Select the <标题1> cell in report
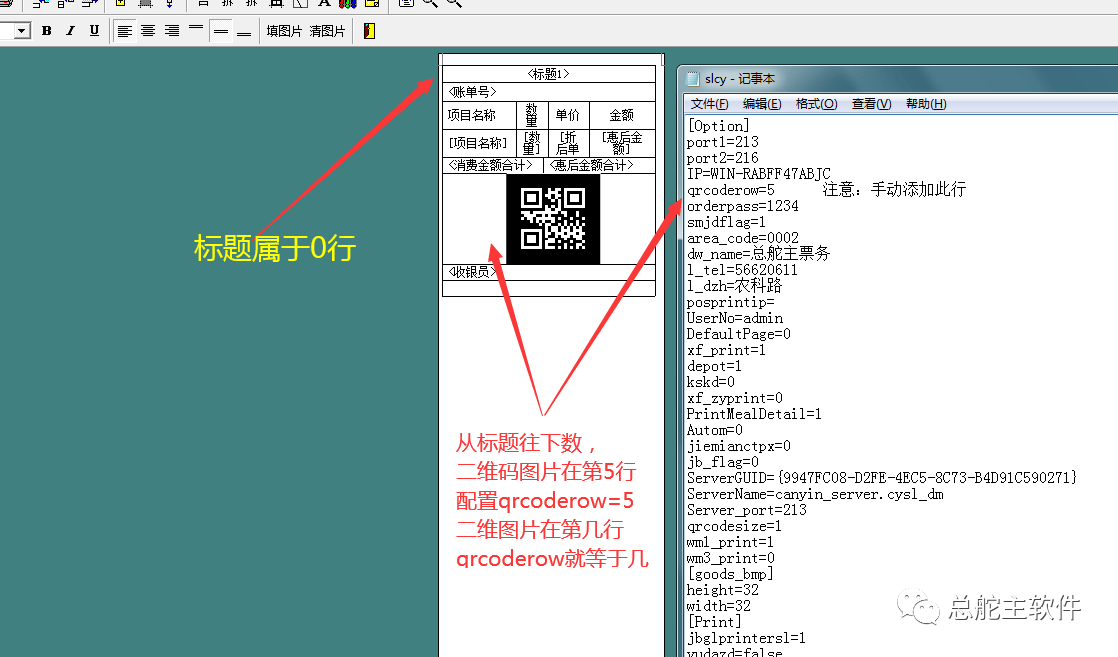1118x657 pixels. tap(549, 74)
